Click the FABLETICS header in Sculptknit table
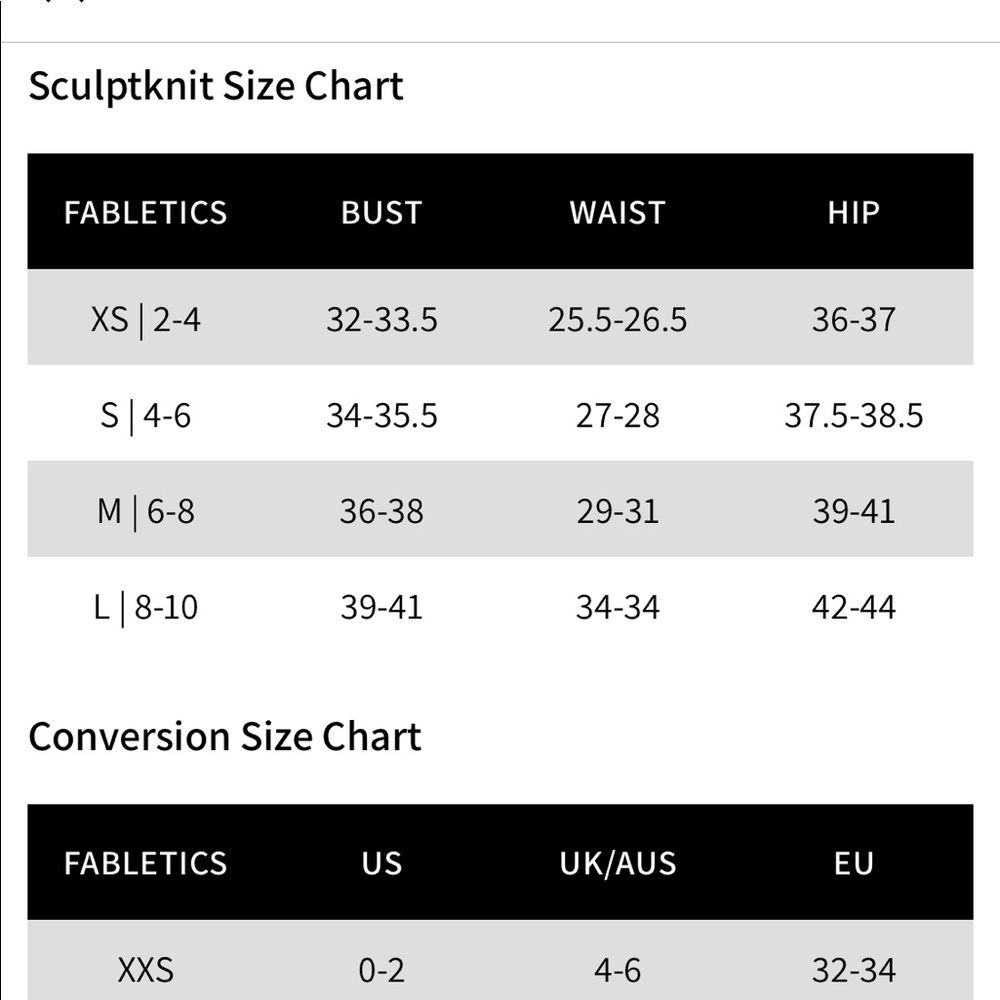 (145, 212)
